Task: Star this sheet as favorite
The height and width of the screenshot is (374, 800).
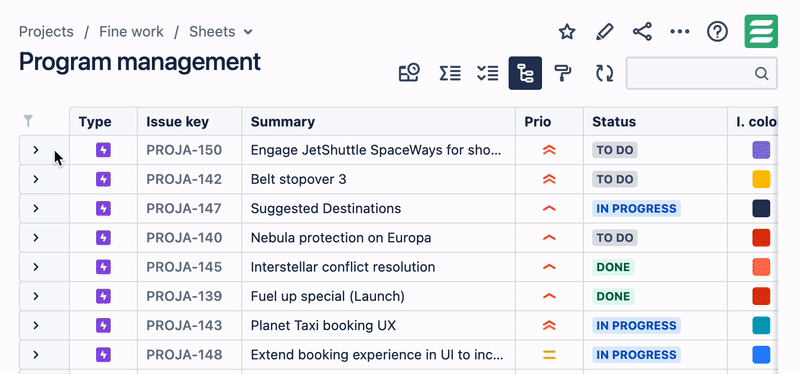Action: [x=567, y=32]
